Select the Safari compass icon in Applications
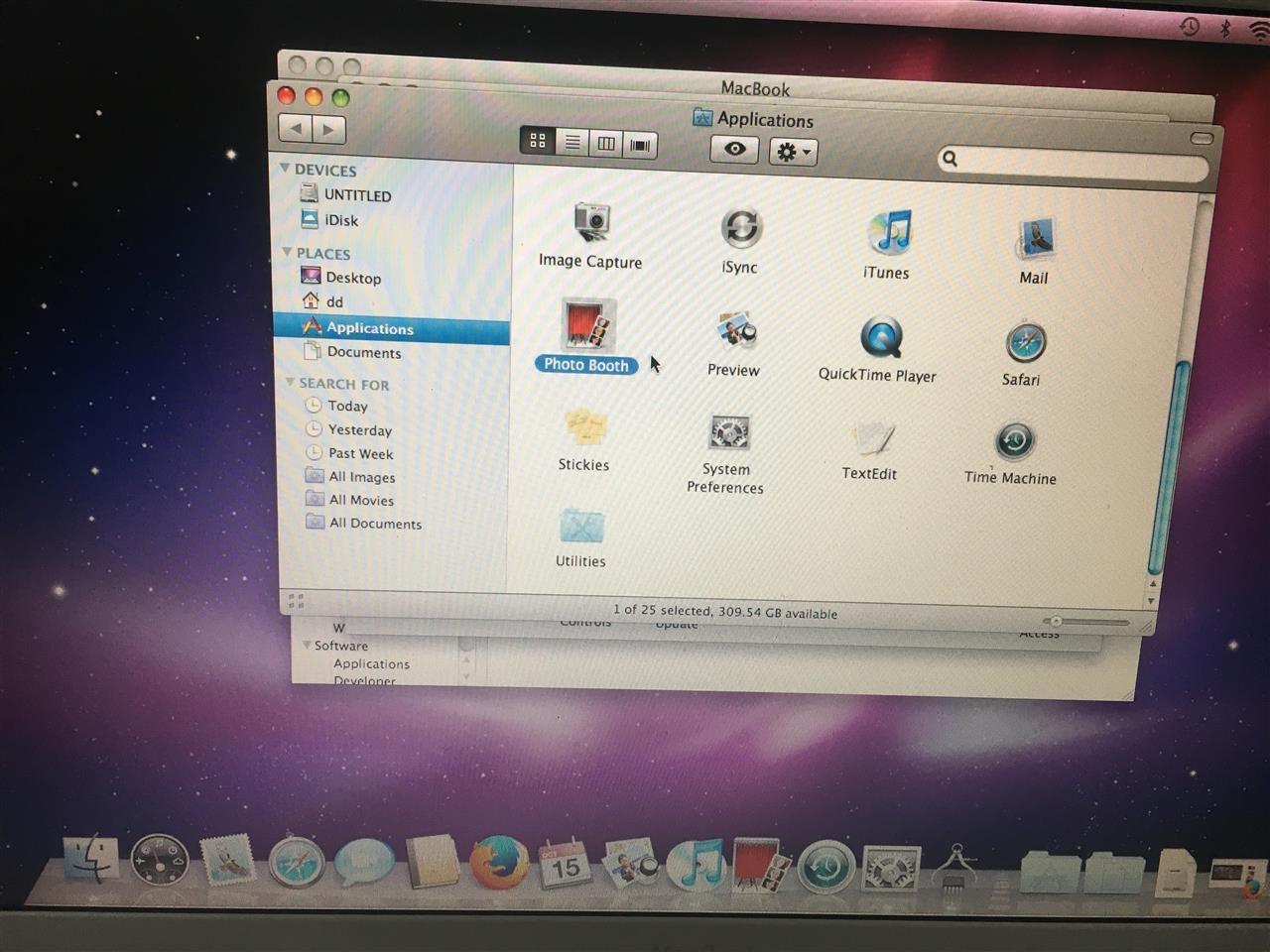Viewport: 1270px width, 952px height. click(1025, 343)
